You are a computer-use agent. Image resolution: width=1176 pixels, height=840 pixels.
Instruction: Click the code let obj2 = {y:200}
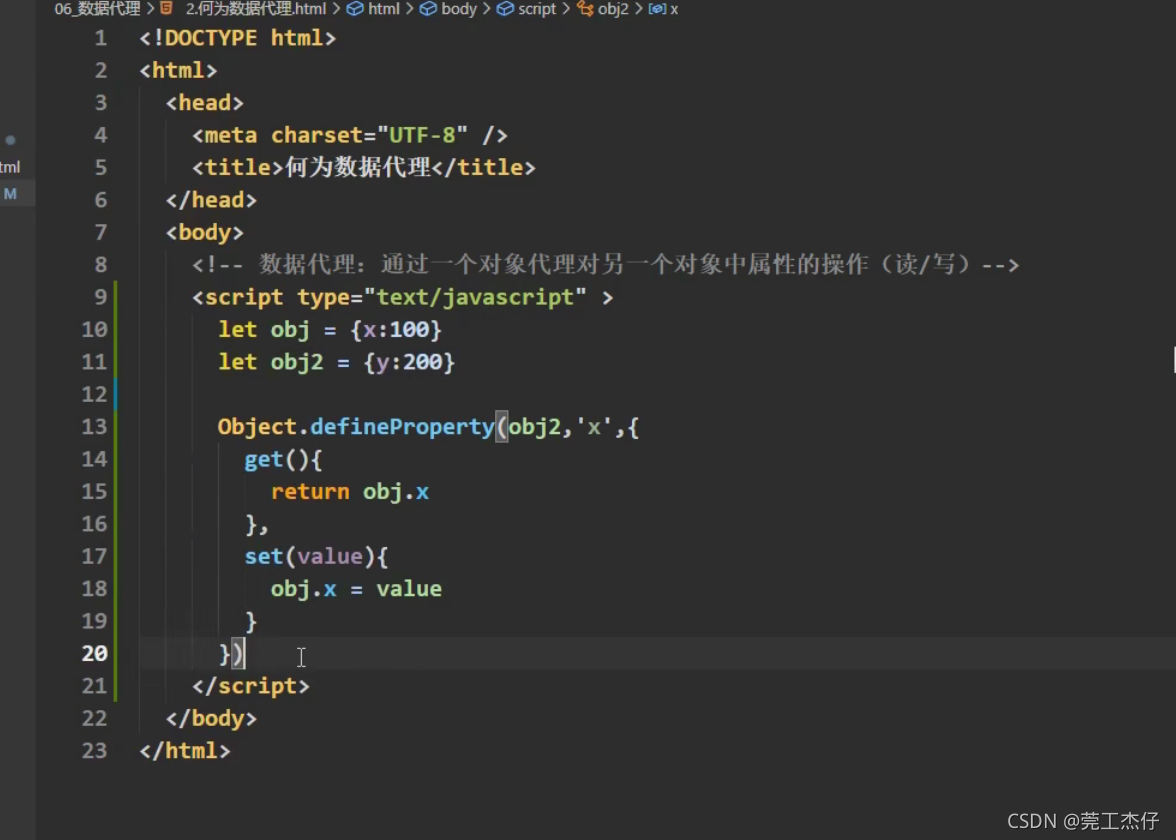click(337, 362)
